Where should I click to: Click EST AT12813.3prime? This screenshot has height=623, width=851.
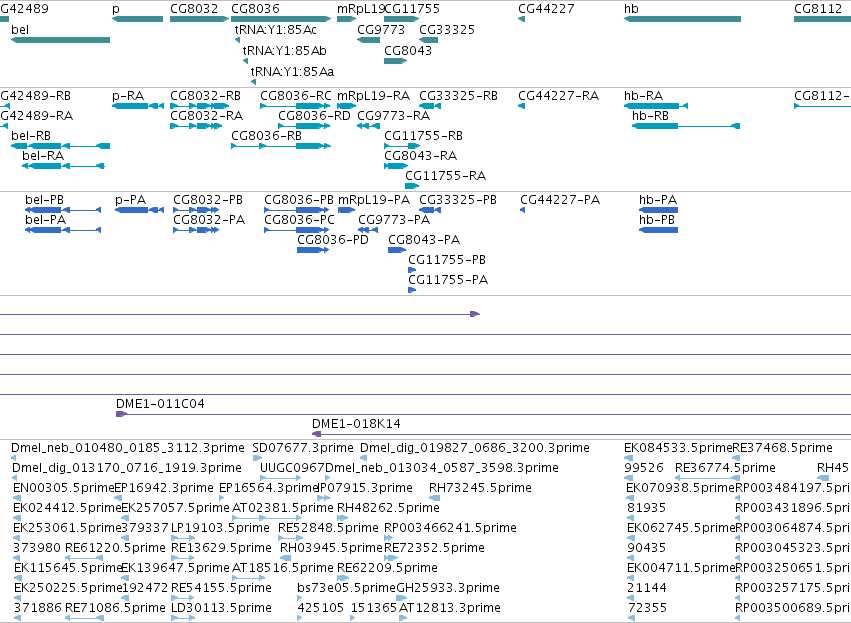[450, 608]
